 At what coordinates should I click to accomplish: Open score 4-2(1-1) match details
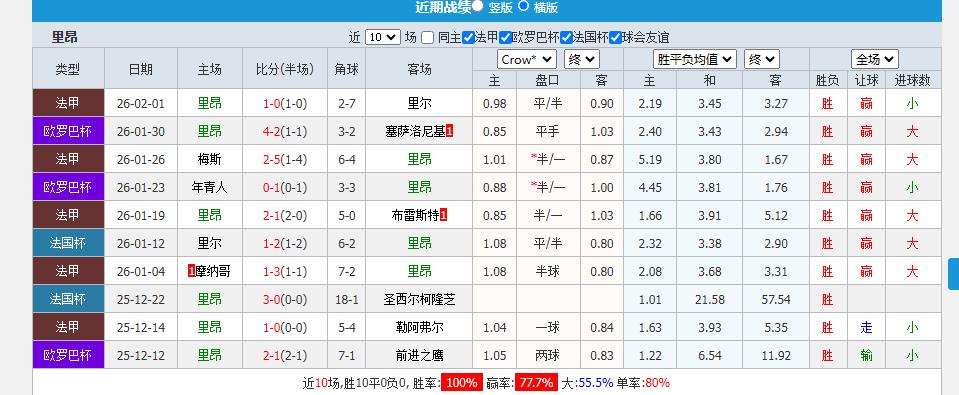pos(284,131)
